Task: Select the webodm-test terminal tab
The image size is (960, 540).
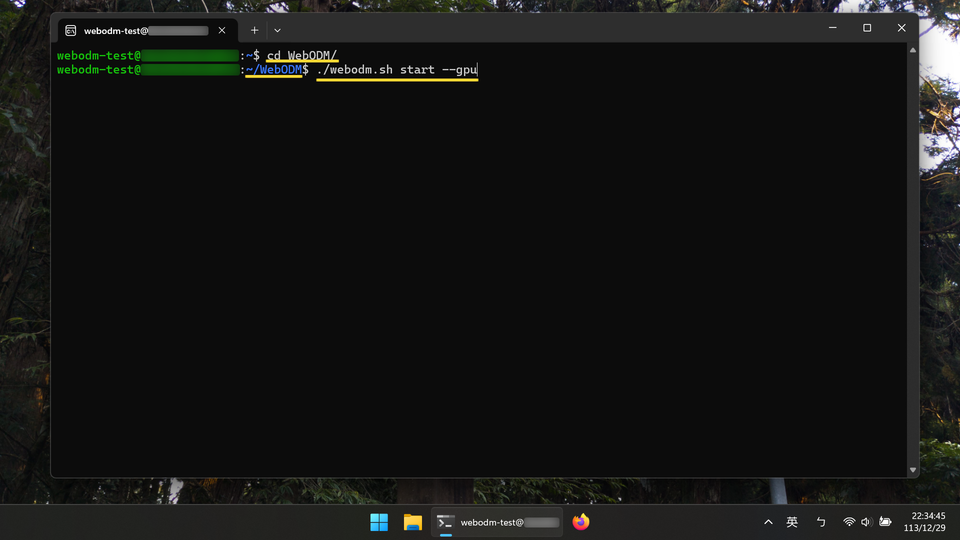Action: point(148,30)
